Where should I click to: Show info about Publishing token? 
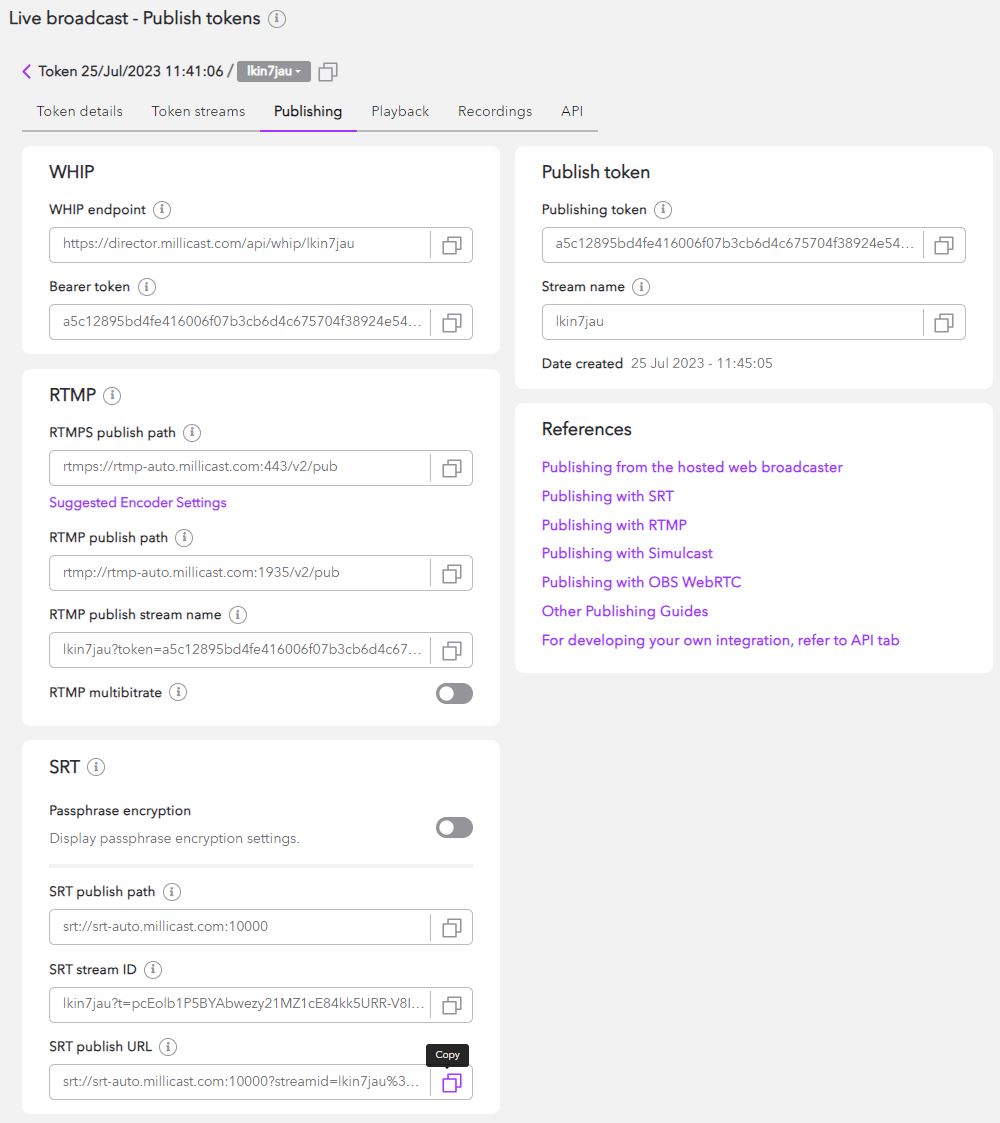click(x=663, y=209)
